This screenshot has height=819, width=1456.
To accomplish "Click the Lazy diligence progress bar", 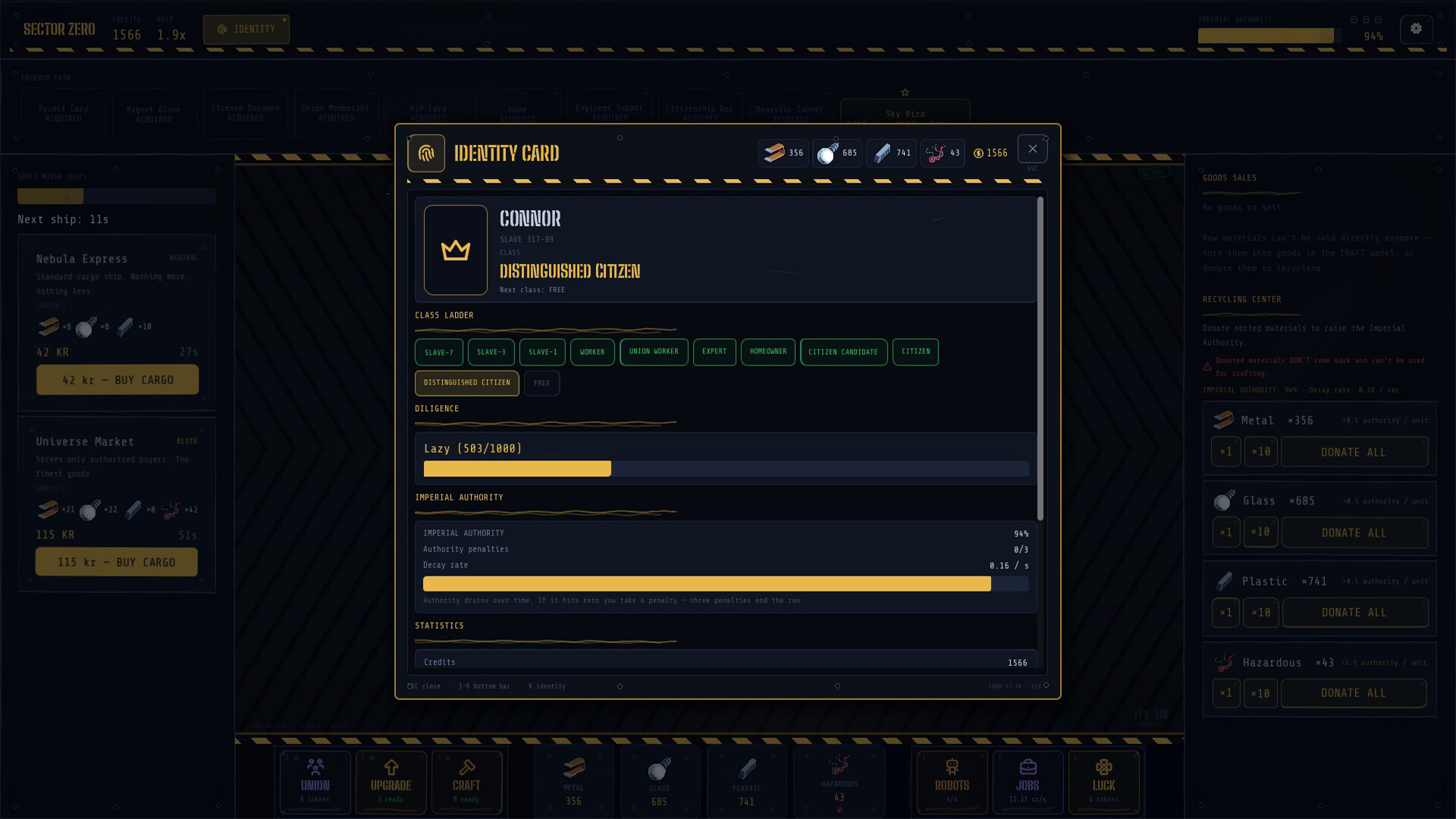I will (x=726, y=469).
